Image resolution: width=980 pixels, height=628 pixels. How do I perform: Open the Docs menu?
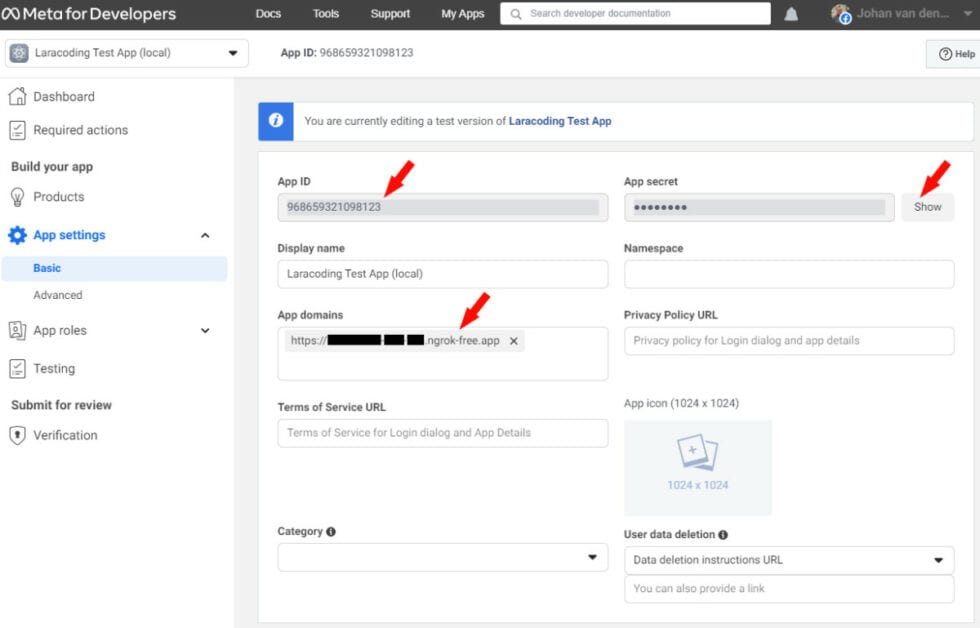click(268, 14)
